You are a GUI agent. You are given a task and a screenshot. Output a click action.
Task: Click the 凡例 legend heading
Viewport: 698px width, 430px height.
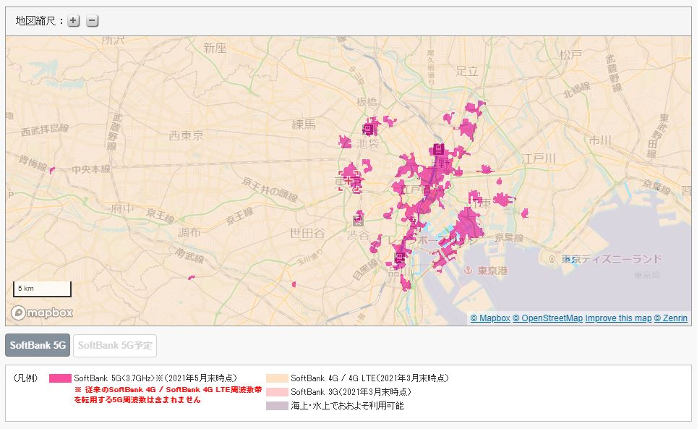26,378
